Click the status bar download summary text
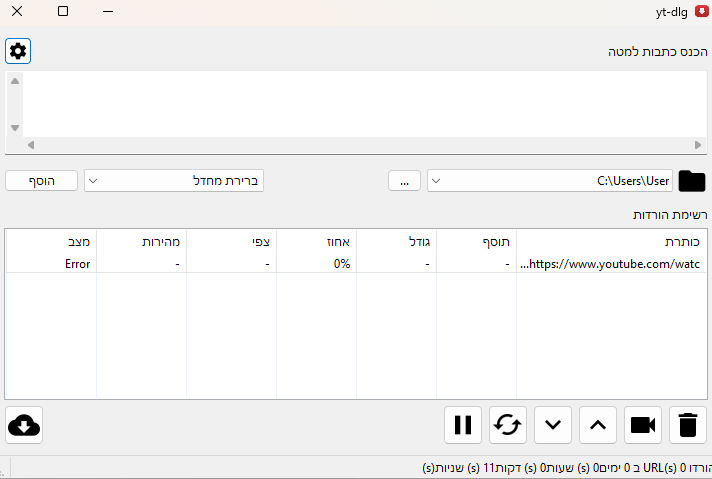 point(567,468)
